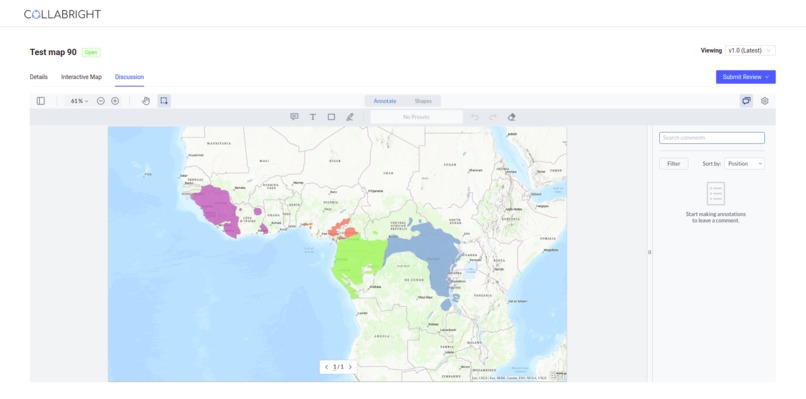Click the Search comments field
This screenshot has height=399, width=806.
(x=712, y=138)
